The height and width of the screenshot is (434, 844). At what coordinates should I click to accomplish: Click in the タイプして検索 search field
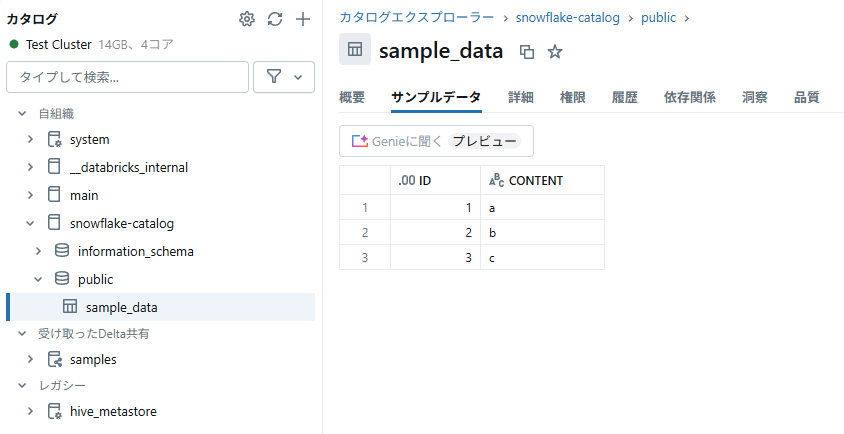point(127,77)
